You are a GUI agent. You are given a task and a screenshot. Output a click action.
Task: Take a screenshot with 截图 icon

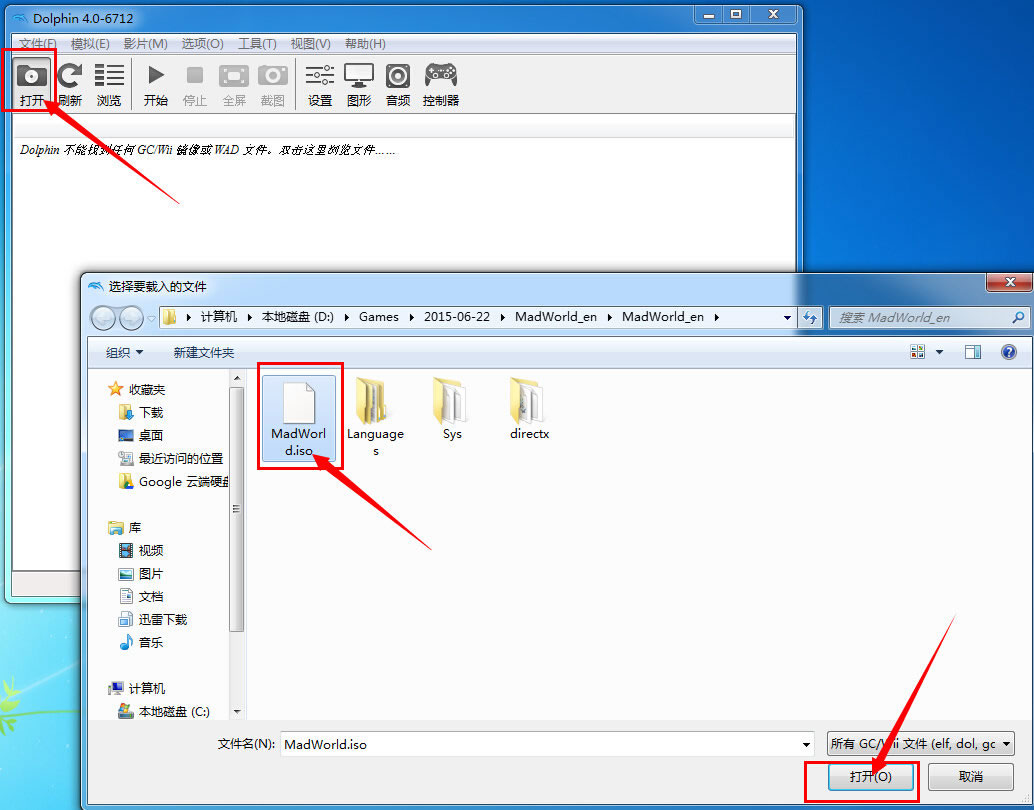point(272,84)
